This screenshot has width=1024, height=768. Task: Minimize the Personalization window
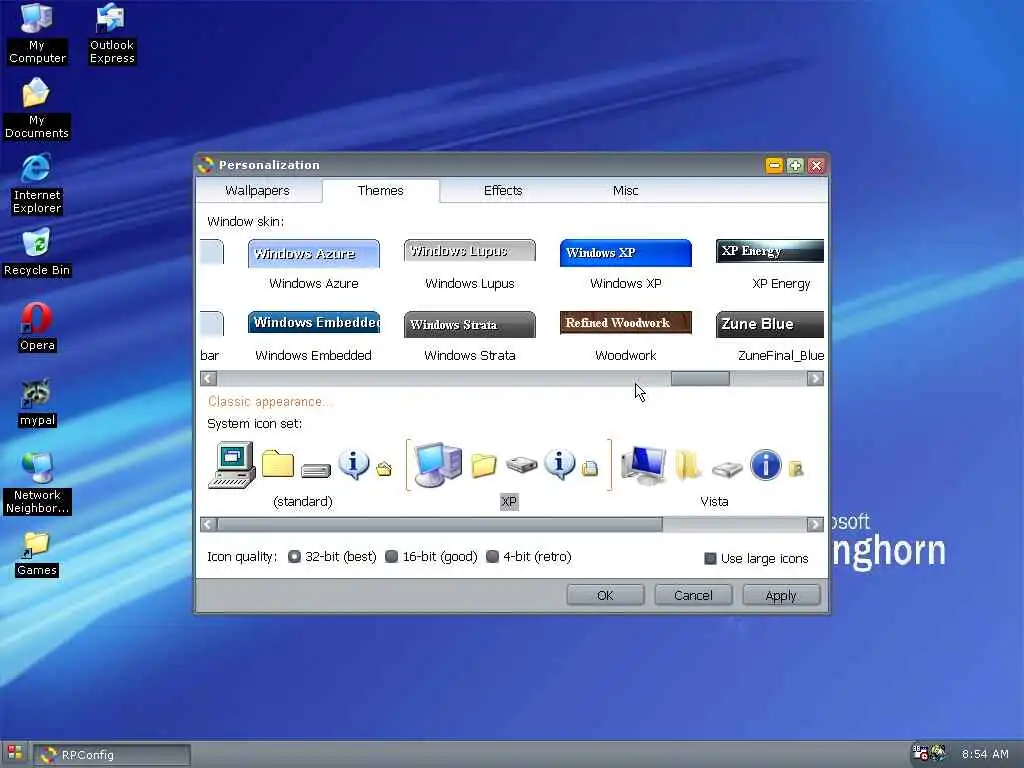pos(774,165)
